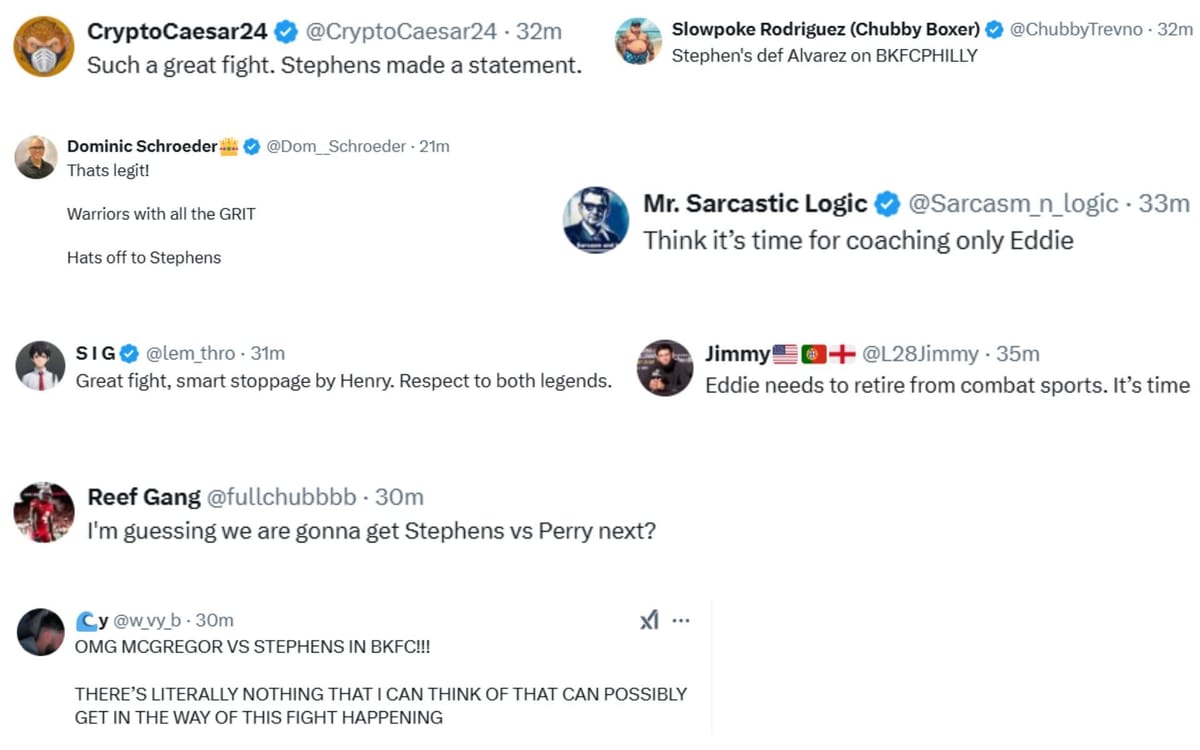Image resolution: width=1200 pixels, height=750 pixels.
Task: Open Dominic Schroeder's profile photo
Action: 36,157
